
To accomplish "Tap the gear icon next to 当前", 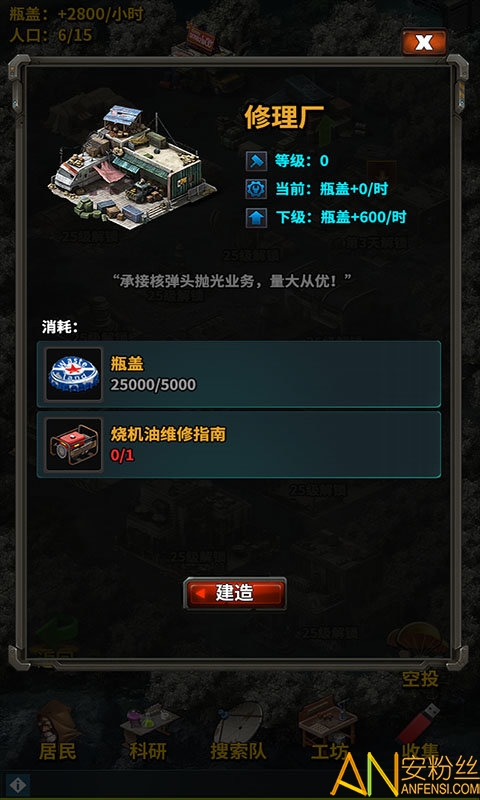I will (257, 189).
